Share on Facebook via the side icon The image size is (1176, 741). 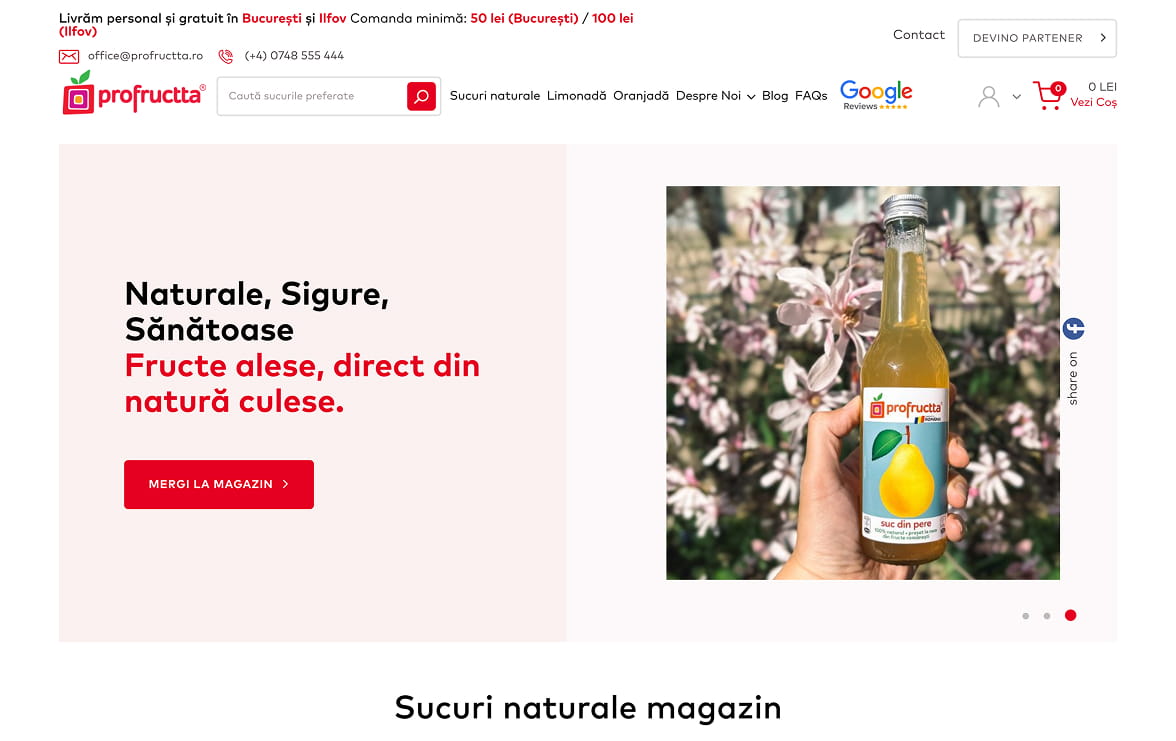click(x=1073, y=328)
